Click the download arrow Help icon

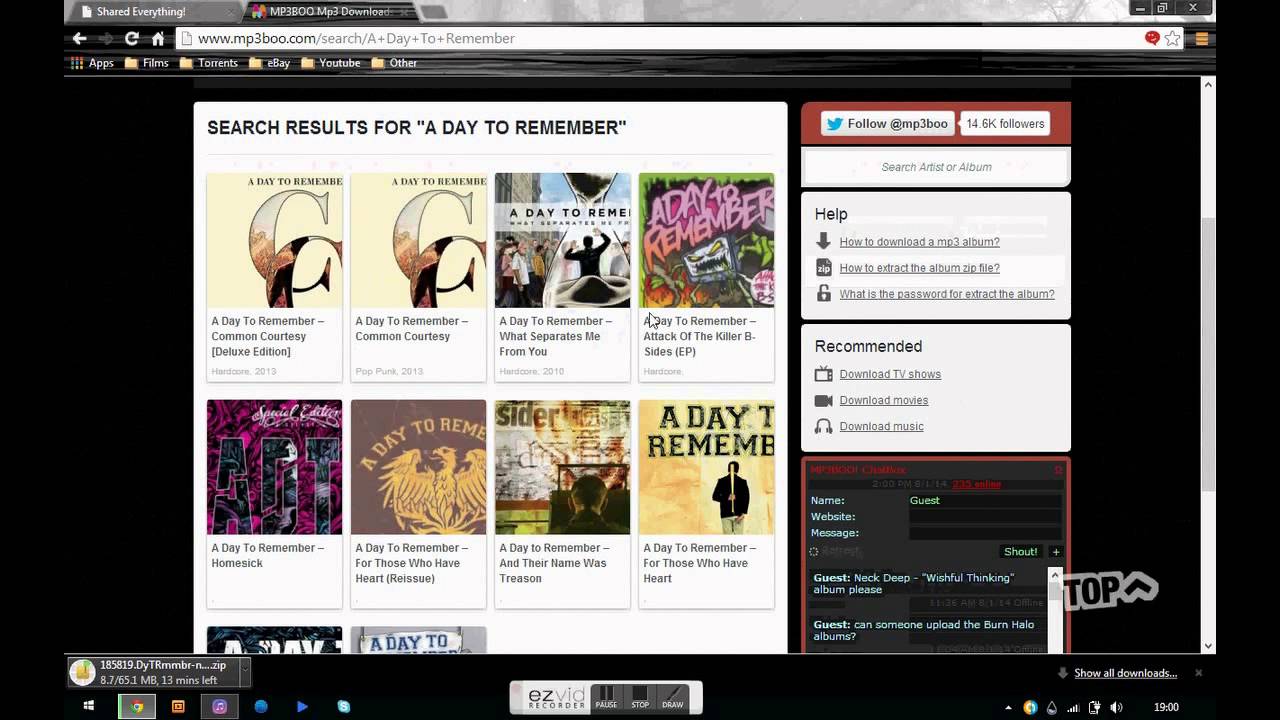click(x=823, y=241)
